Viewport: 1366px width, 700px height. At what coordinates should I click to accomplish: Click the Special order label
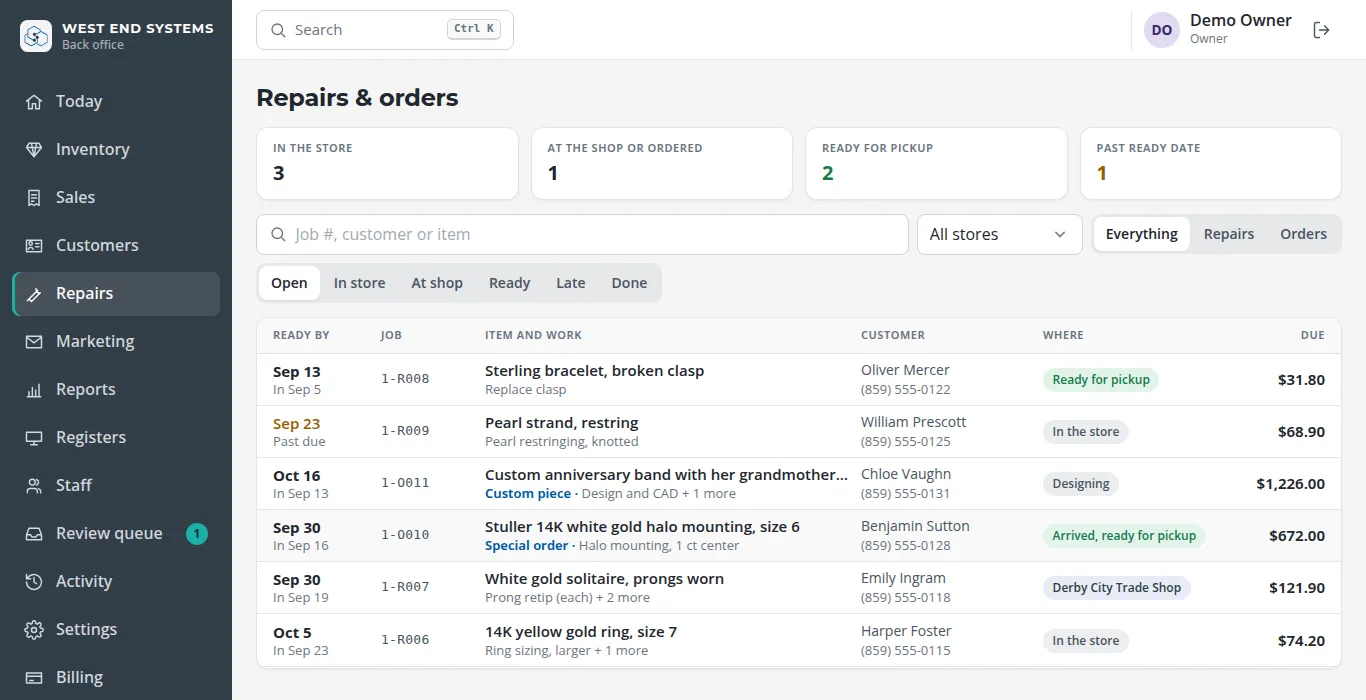(526, 546)
